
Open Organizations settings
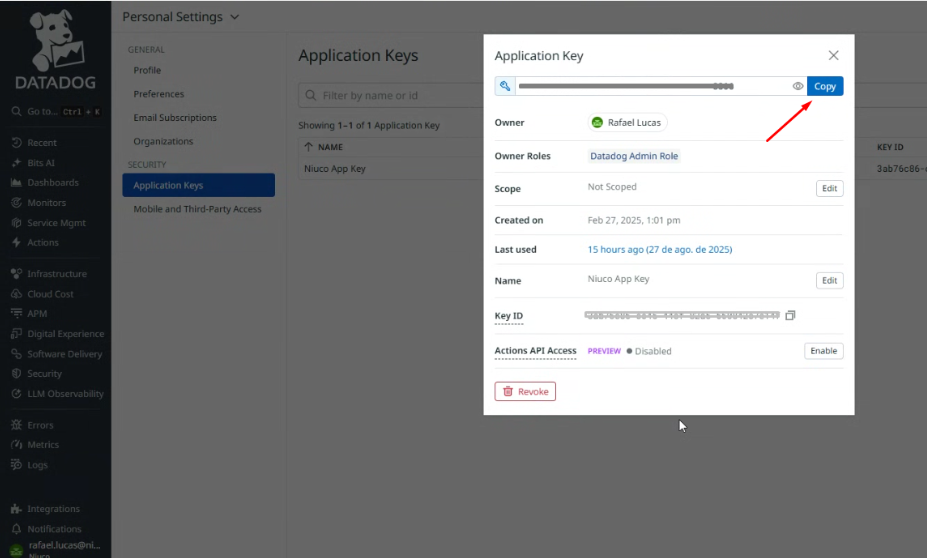tap(163, 141)
